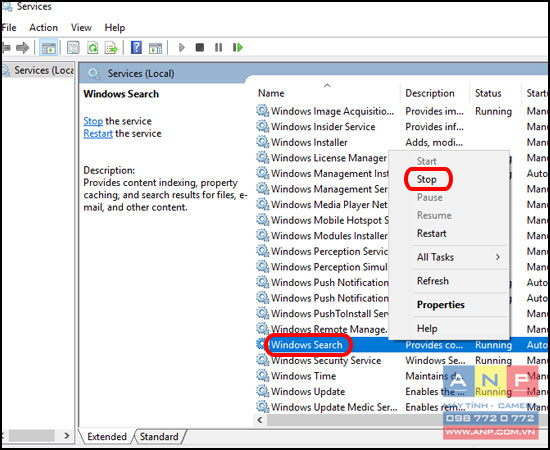The width and height of the screenshot is (550, 450).
Task: Click the Pause Service toolbar icon
Action: pyautogui.click(x=218, y=47)
